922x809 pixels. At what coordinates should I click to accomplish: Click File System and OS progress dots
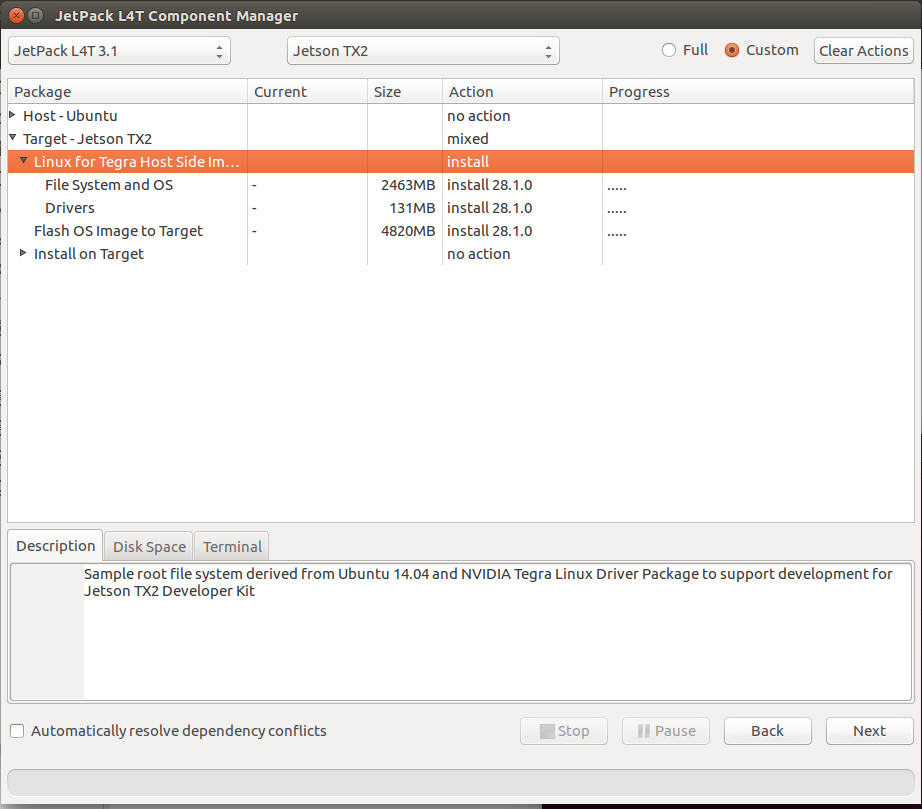click(617, 188)
